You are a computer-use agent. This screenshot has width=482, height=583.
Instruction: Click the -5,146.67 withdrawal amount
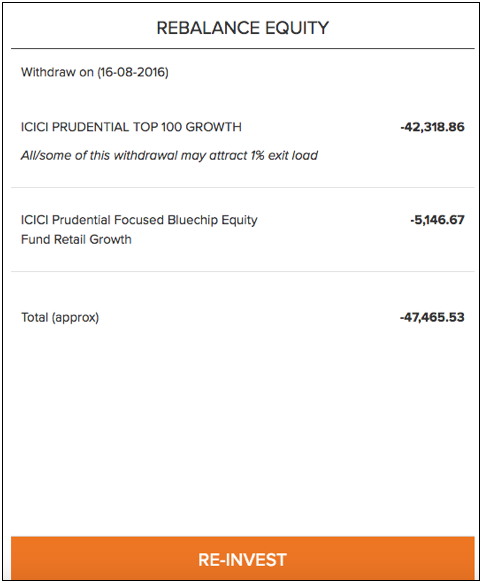click(x=437, y=220)
